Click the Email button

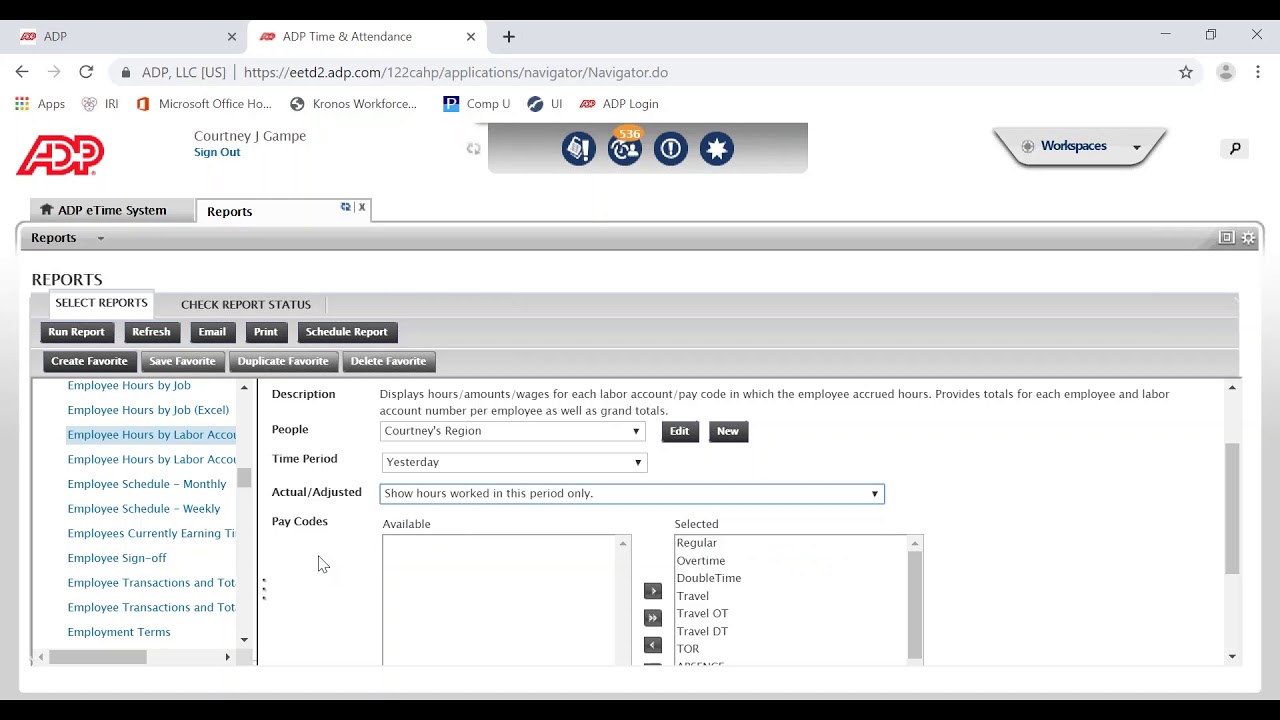[x=212, y=332]
